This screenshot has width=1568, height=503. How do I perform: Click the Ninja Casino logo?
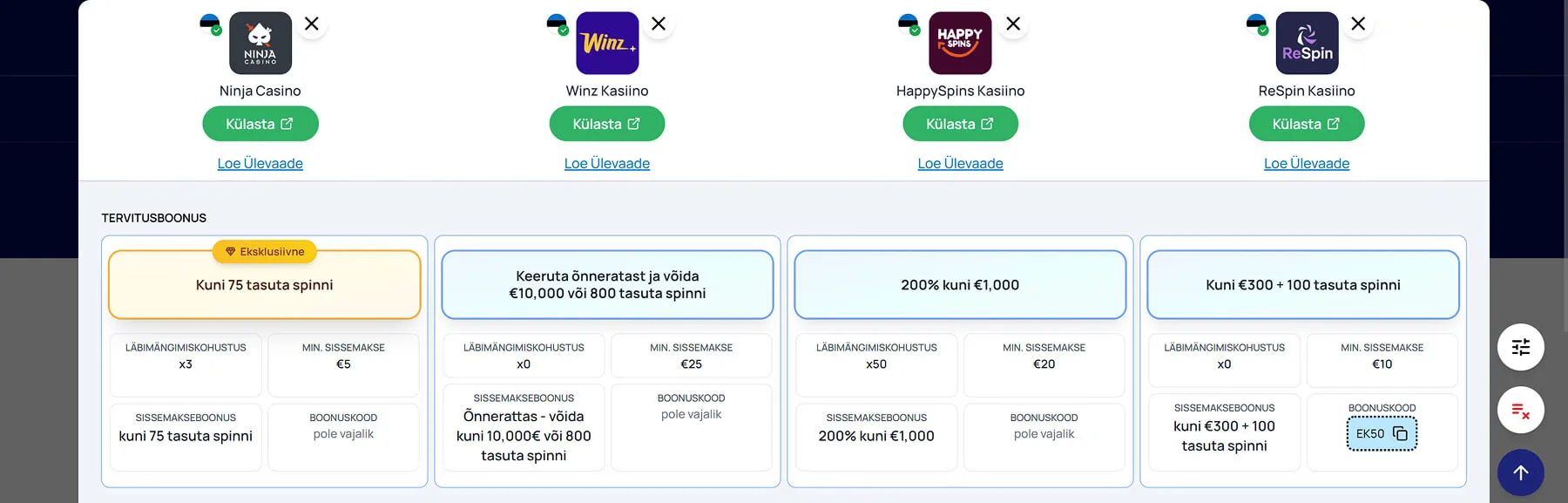[260, 44]
